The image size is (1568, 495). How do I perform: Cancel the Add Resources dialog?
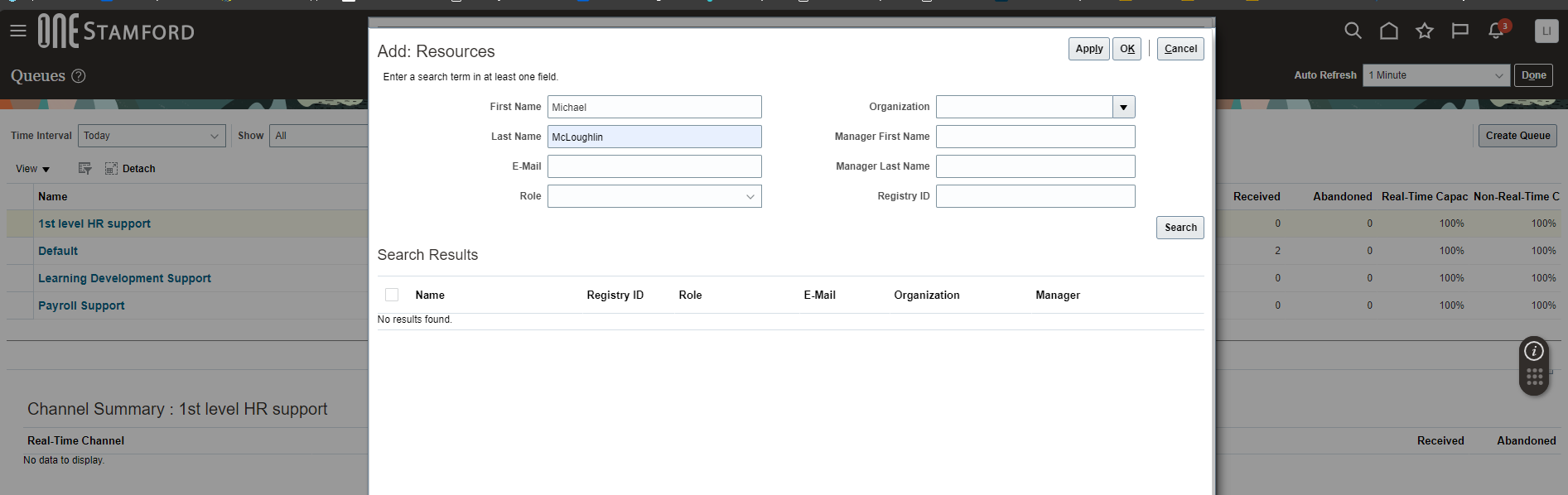click(1180, 49)
